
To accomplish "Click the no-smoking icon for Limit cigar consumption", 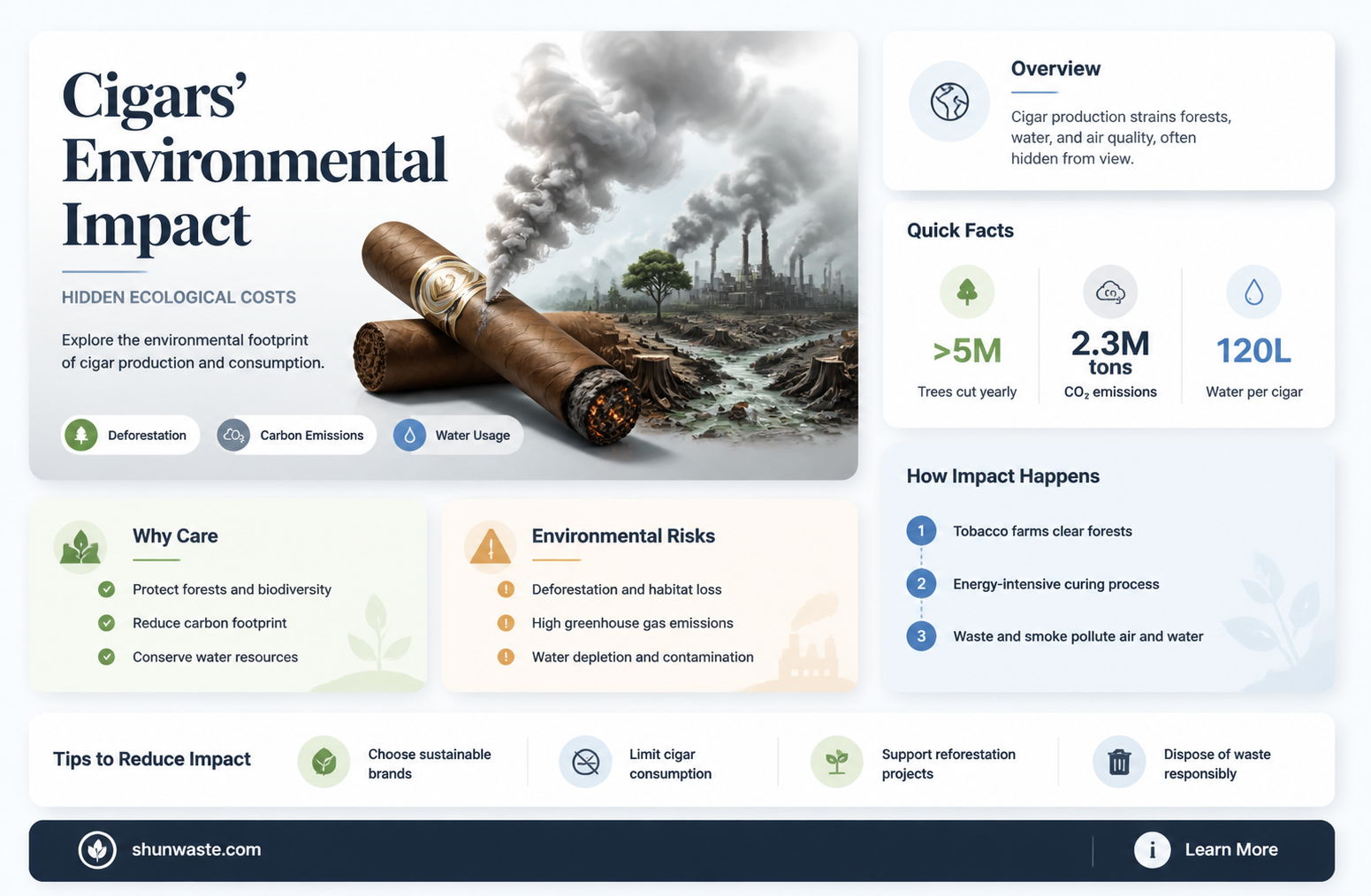I will click(x=585, y=761).
